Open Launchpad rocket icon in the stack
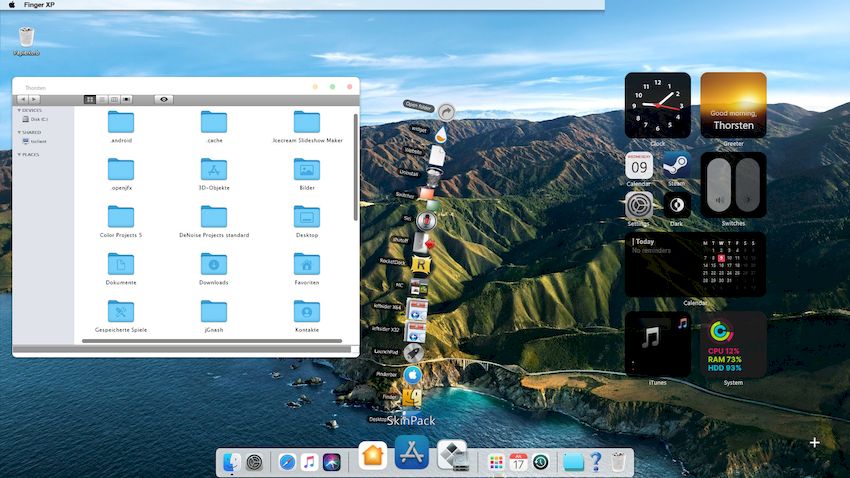 414,353
